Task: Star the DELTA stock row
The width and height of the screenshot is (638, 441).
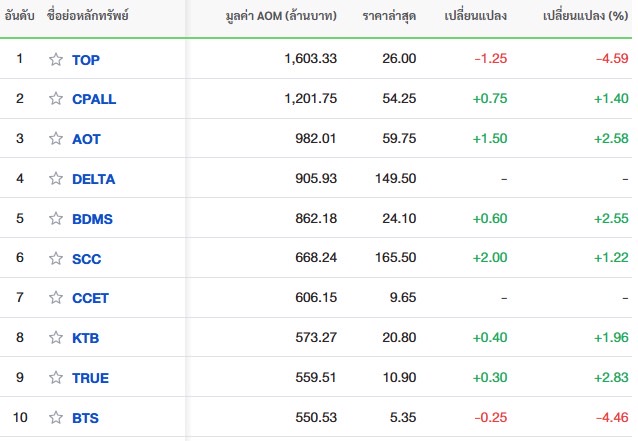Action: pyautogui.click(x=56, y=178)
